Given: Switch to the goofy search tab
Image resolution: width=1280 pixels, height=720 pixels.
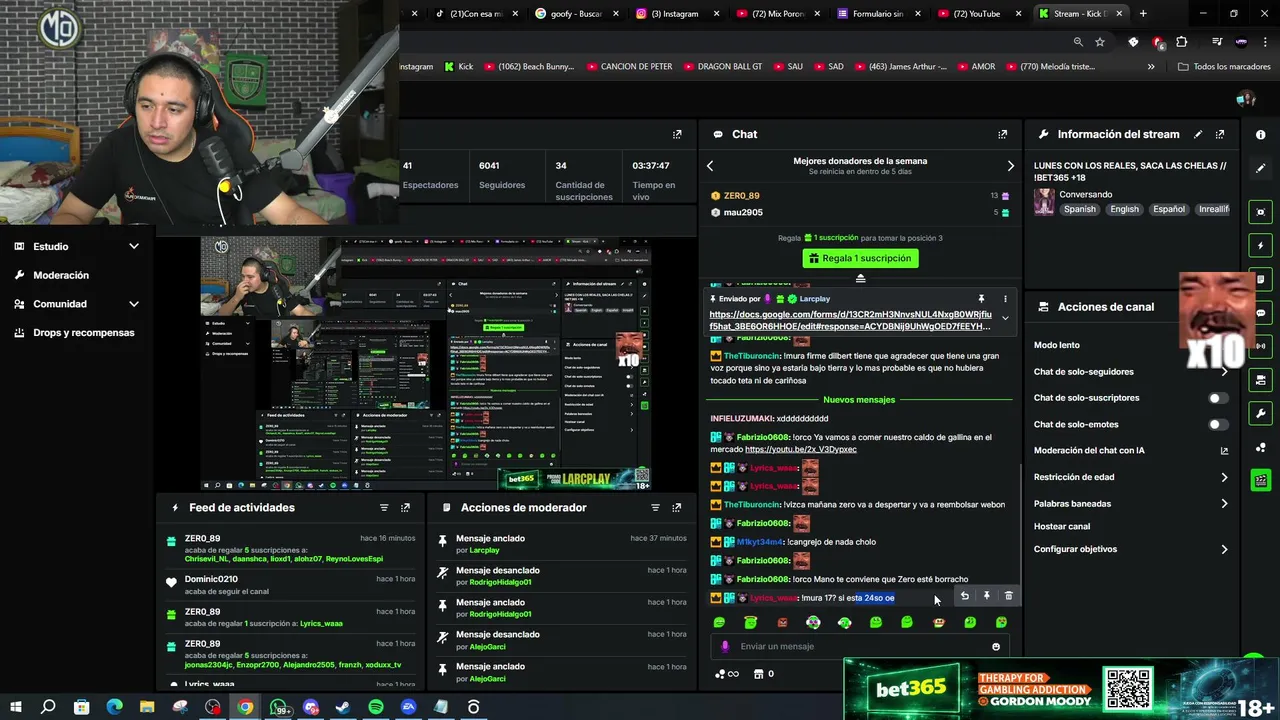Looking at the screenshot, I should click(575, 14).
